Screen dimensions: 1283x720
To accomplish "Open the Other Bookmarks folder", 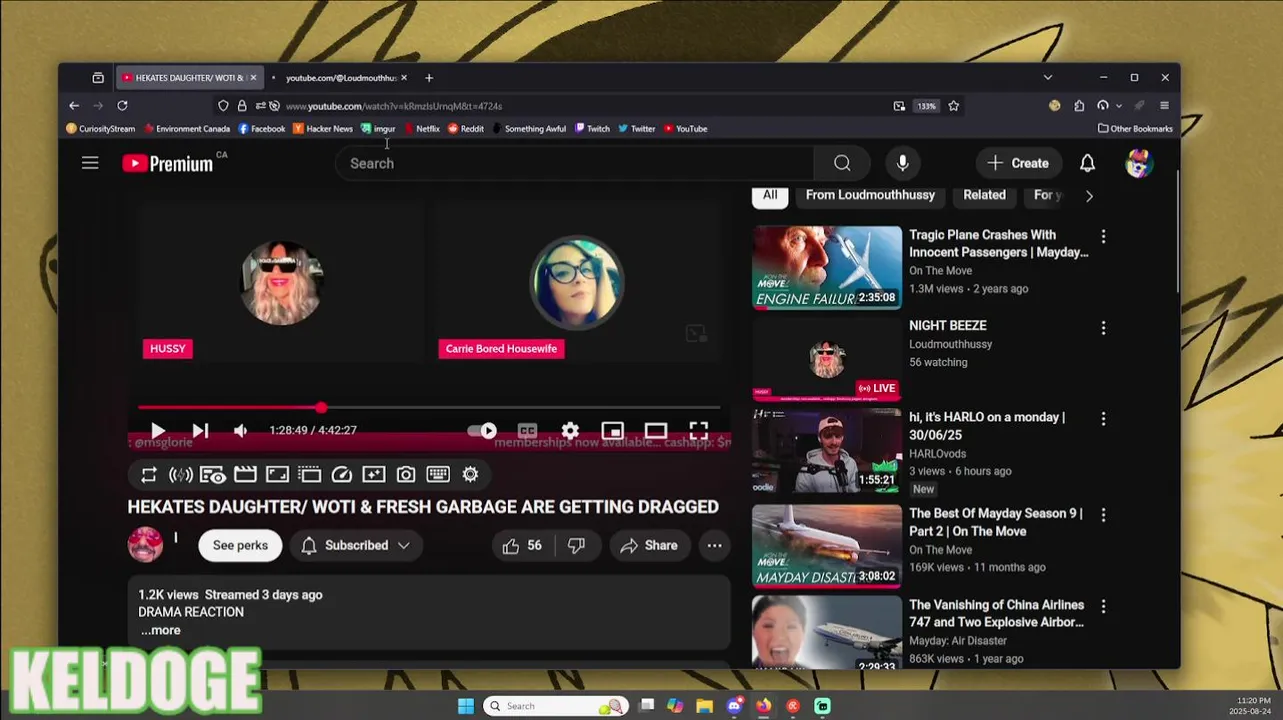I will point(1135,129).
